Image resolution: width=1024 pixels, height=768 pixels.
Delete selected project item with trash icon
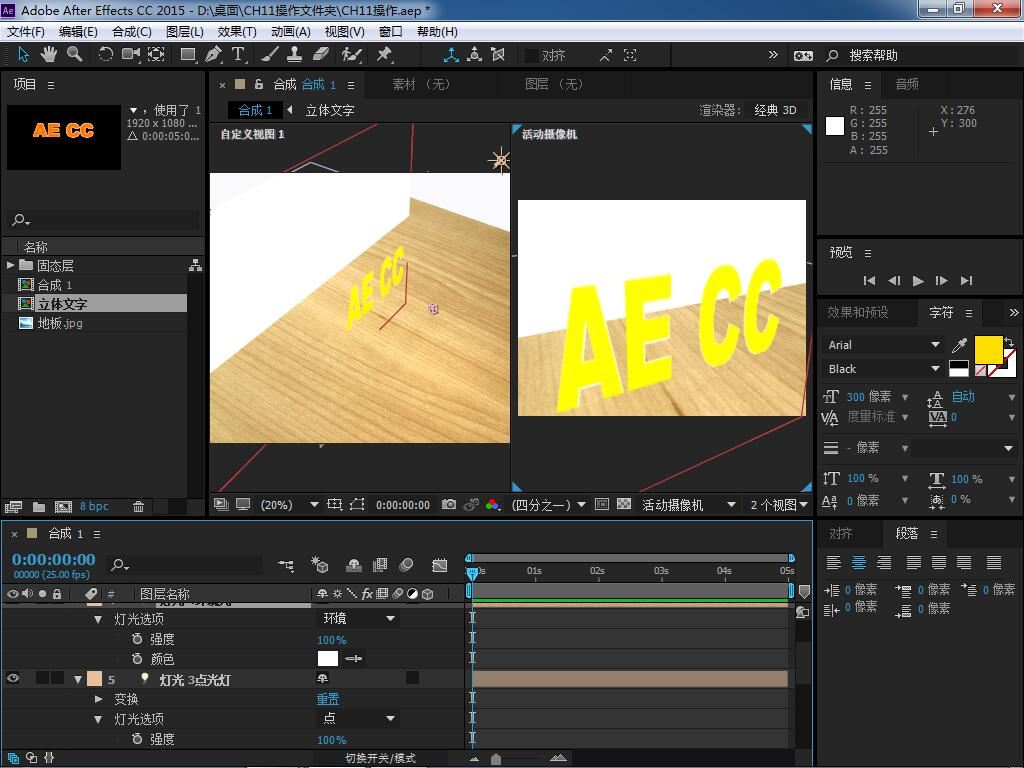138,506
